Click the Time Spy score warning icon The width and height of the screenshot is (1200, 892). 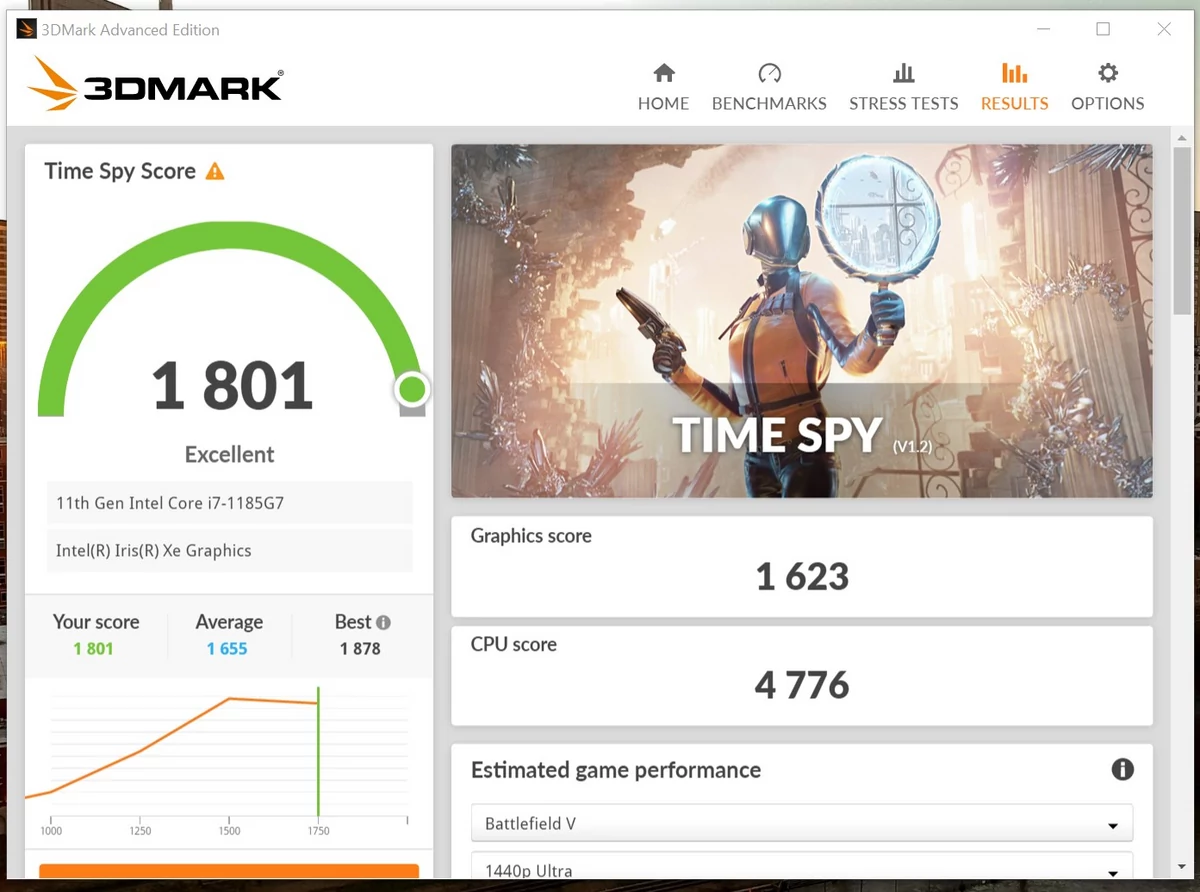(x=215, y=171)
